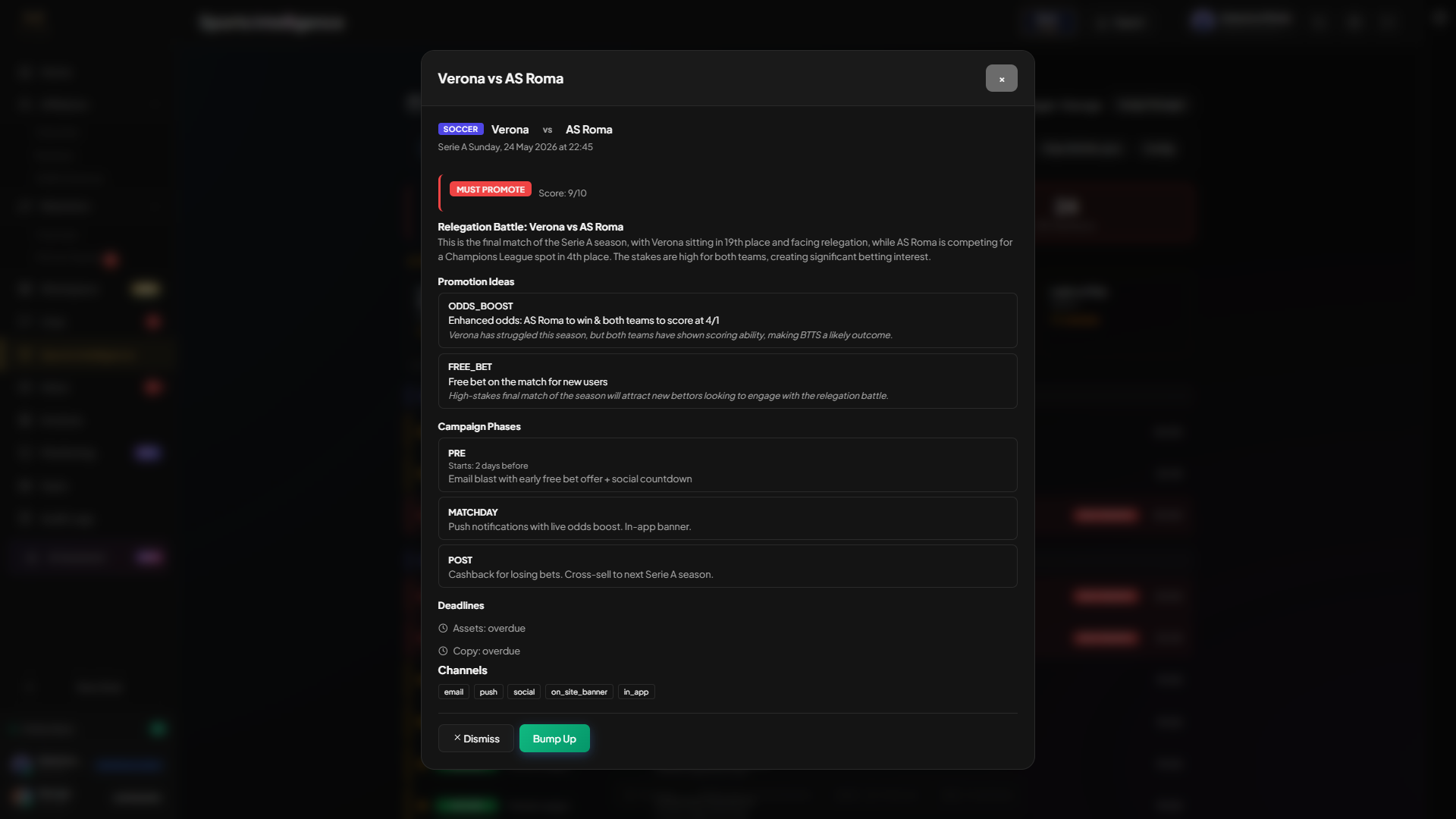
Task: Bump up this match promotion
Action: [x=554, y=739]
